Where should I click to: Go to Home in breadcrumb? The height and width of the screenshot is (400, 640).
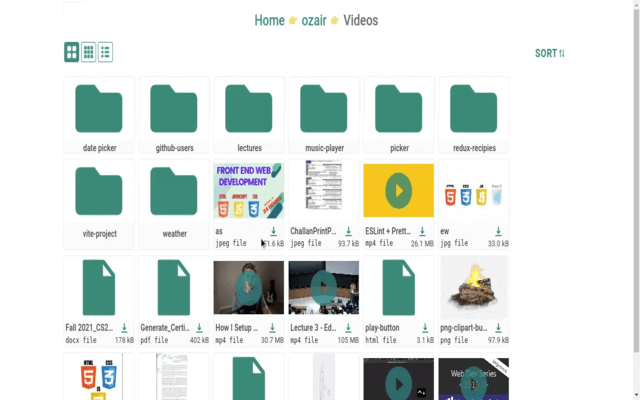pos(269,20)
